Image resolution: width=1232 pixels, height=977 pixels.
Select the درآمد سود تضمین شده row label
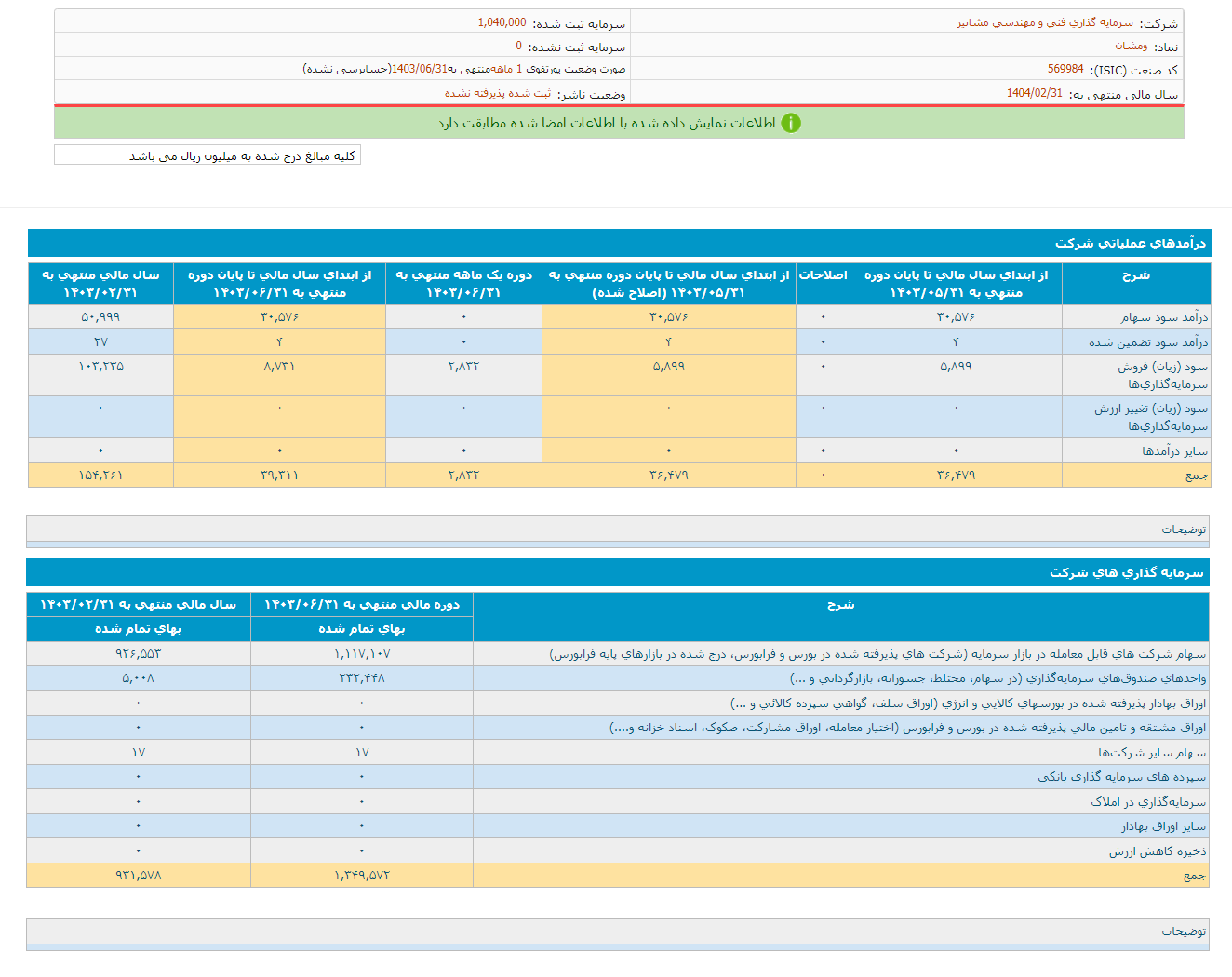coord(1148,342)
